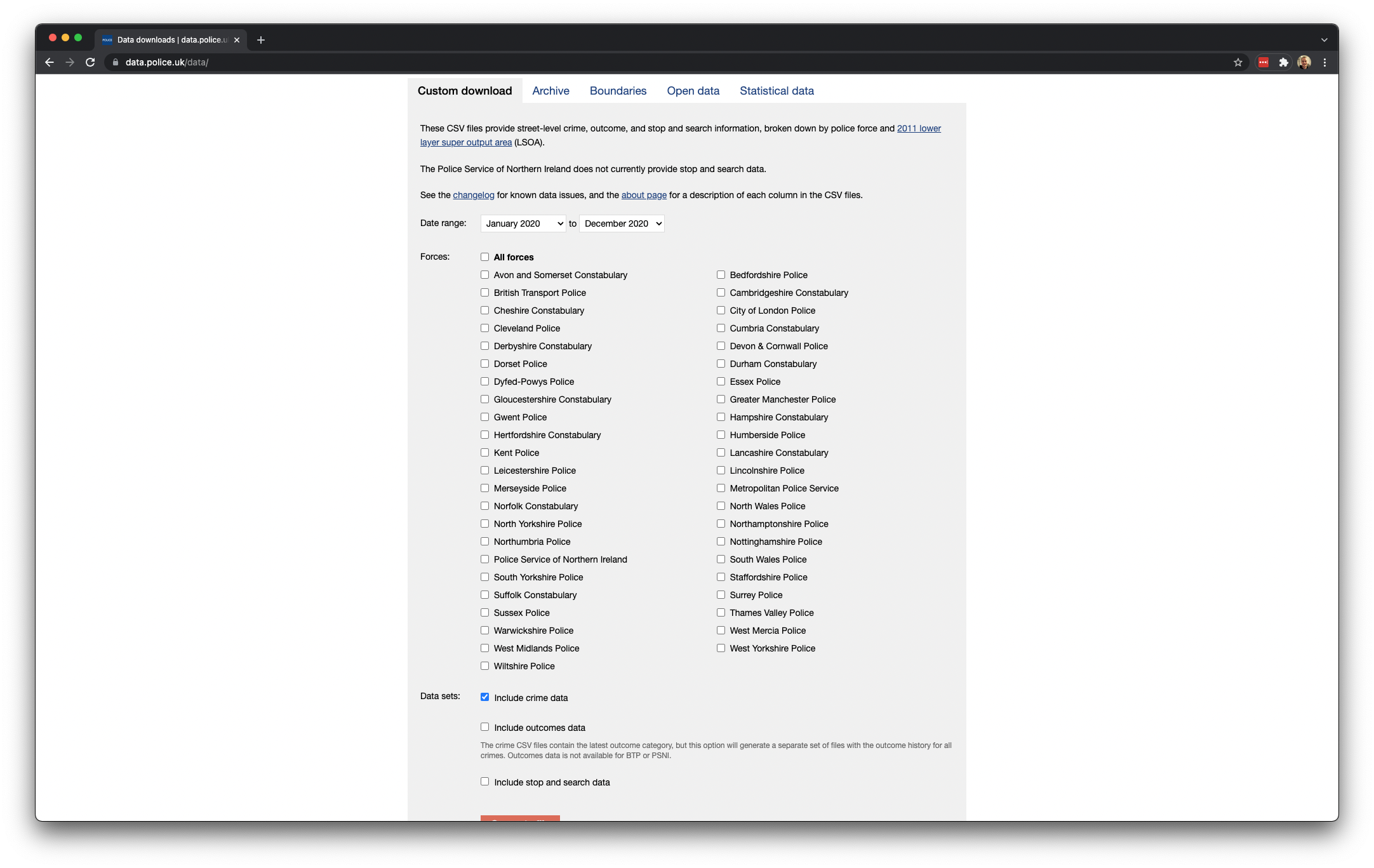Tick Gwent Police checkbox
This screenshot has height=868, width=1374.
pos(484,417)
